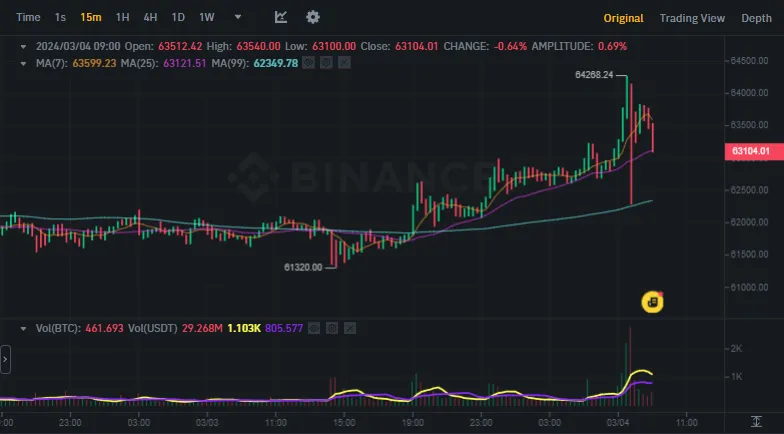Switch to Original chart view
The image size is (784, 434).
tap(623, 18)
